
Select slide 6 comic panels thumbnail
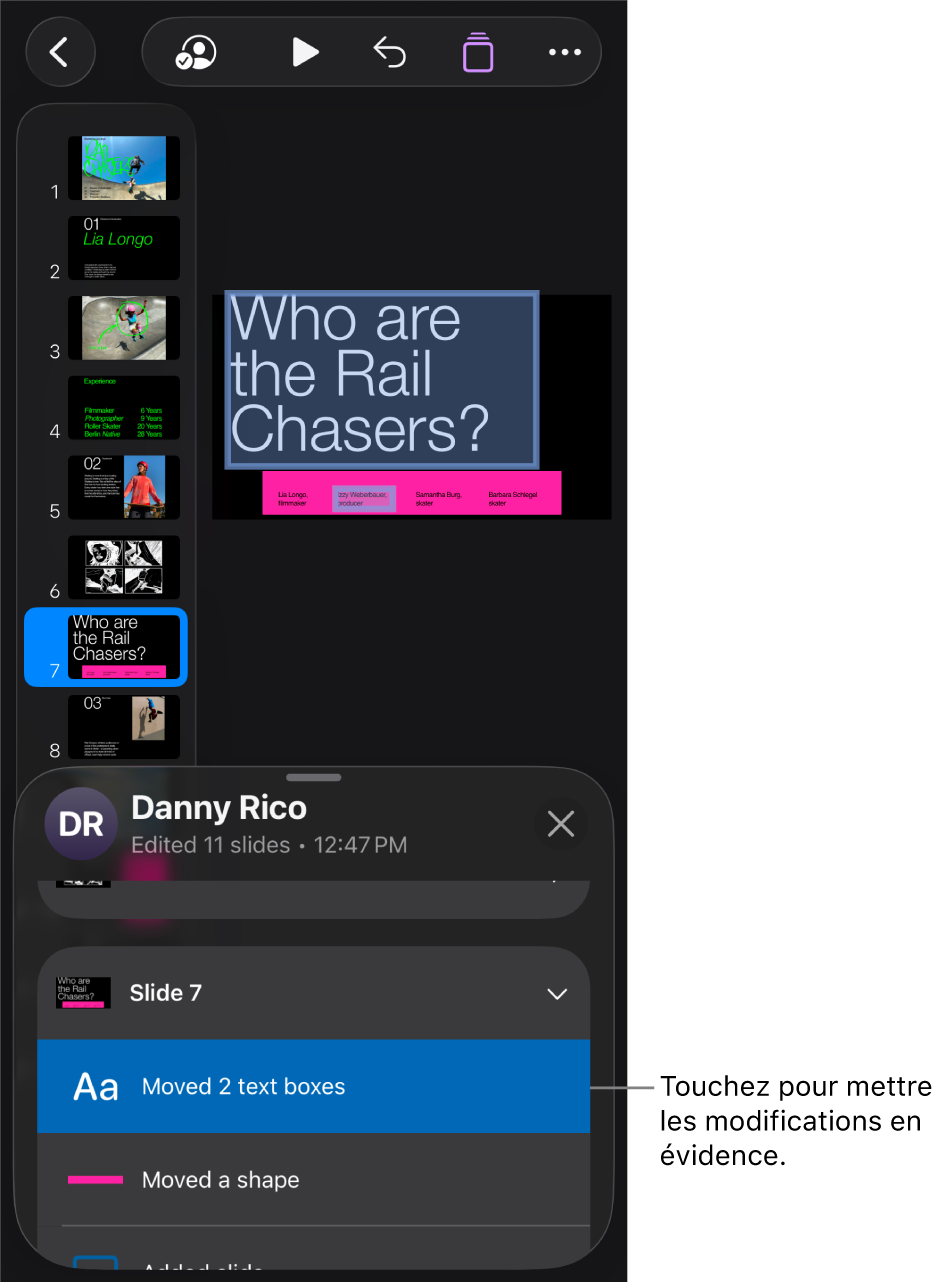(x=124, y=567)
